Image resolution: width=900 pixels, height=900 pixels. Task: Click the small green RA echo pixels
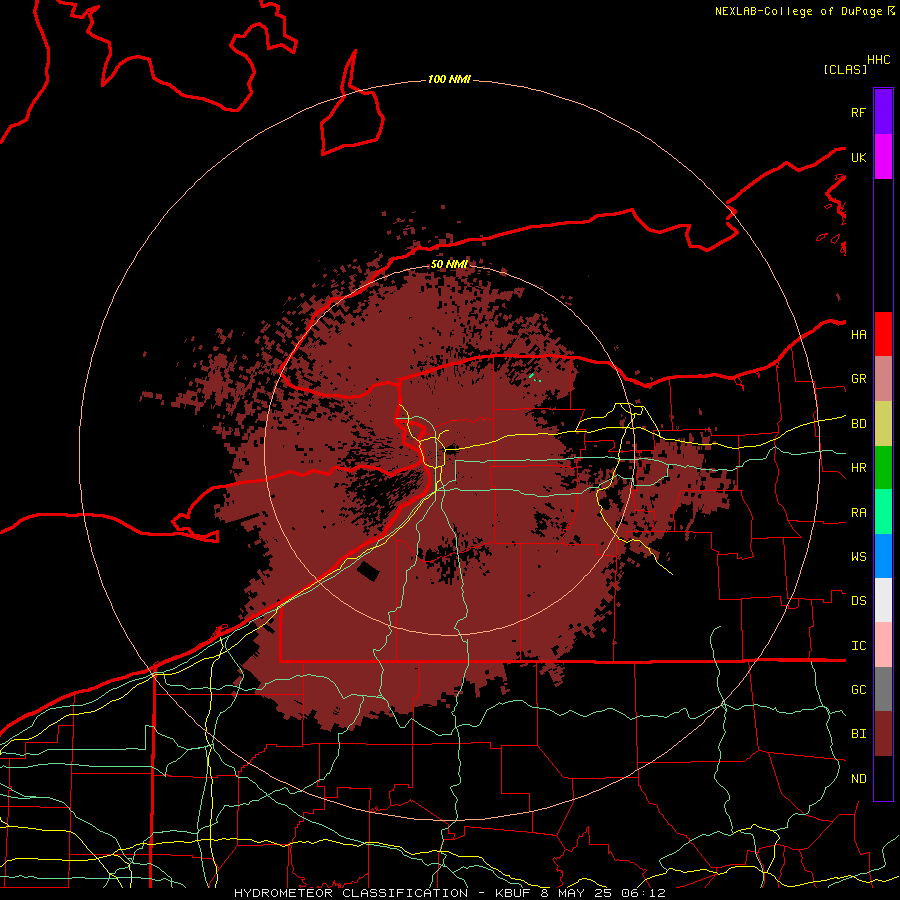[x=534, y=377]
